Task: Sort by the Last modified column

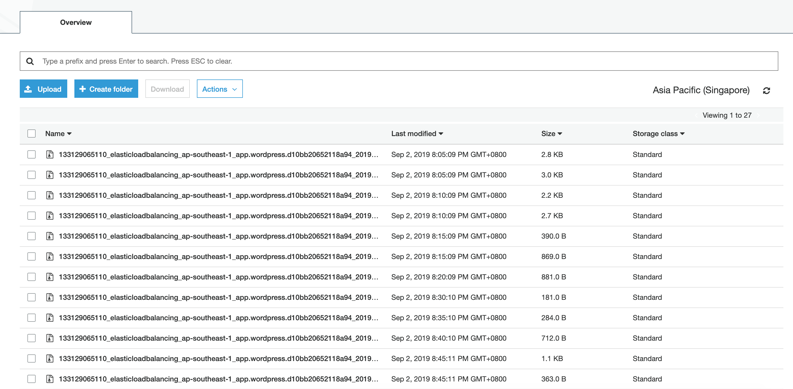Action: pyautogui.click(x=417, y=134)
